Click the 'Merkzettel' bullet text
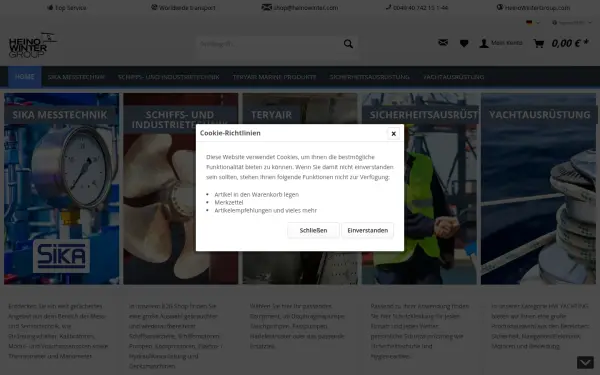This screenshot has height=375, width=600. pyautogui.click(x=229, y=202)
